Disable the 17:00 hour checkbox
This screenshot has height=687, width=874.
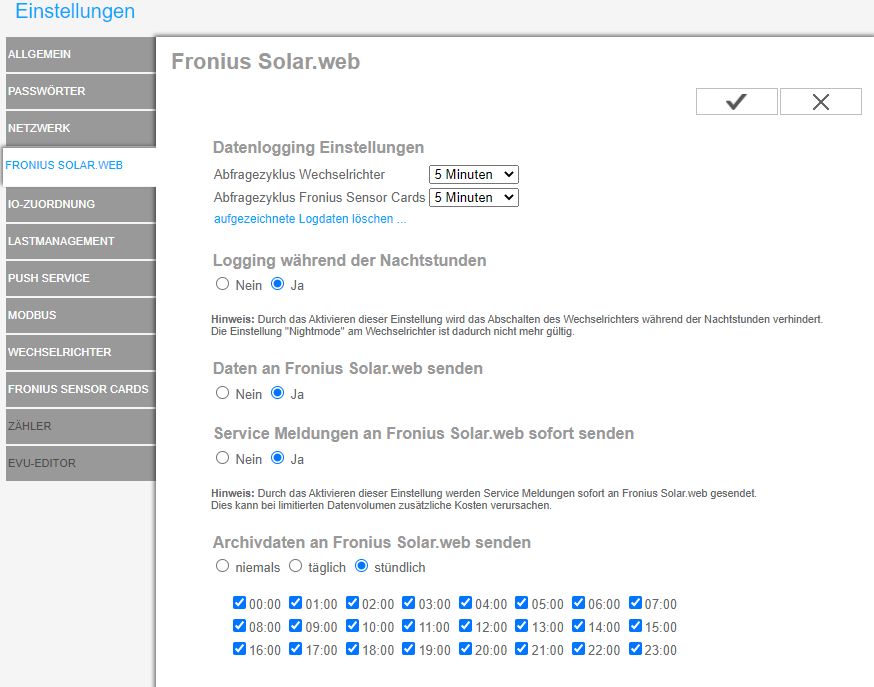[296, 649]
